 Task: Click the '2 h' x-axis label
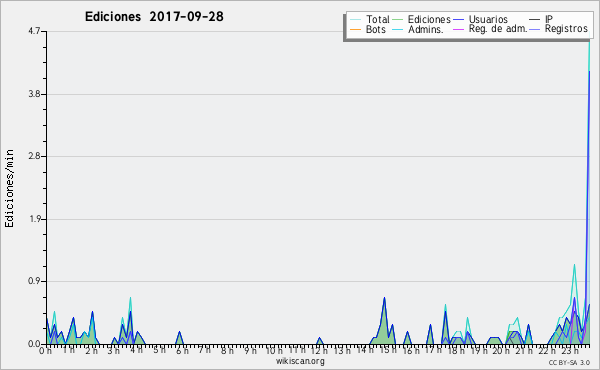pos(91,350)
